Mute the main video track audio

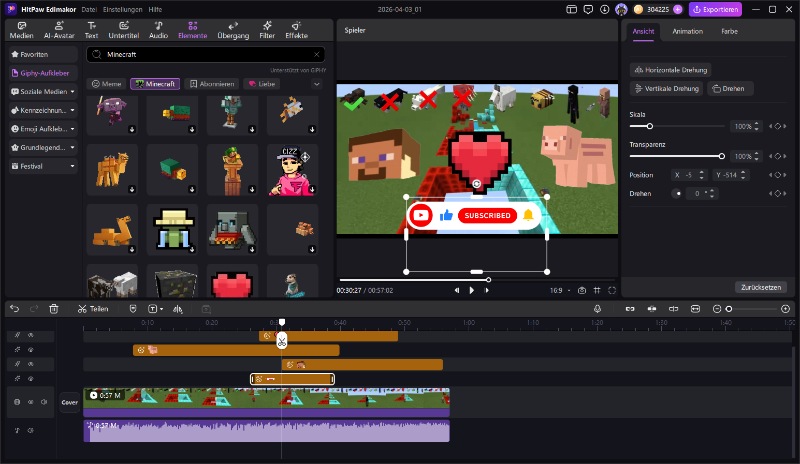(x=44, y=402)
